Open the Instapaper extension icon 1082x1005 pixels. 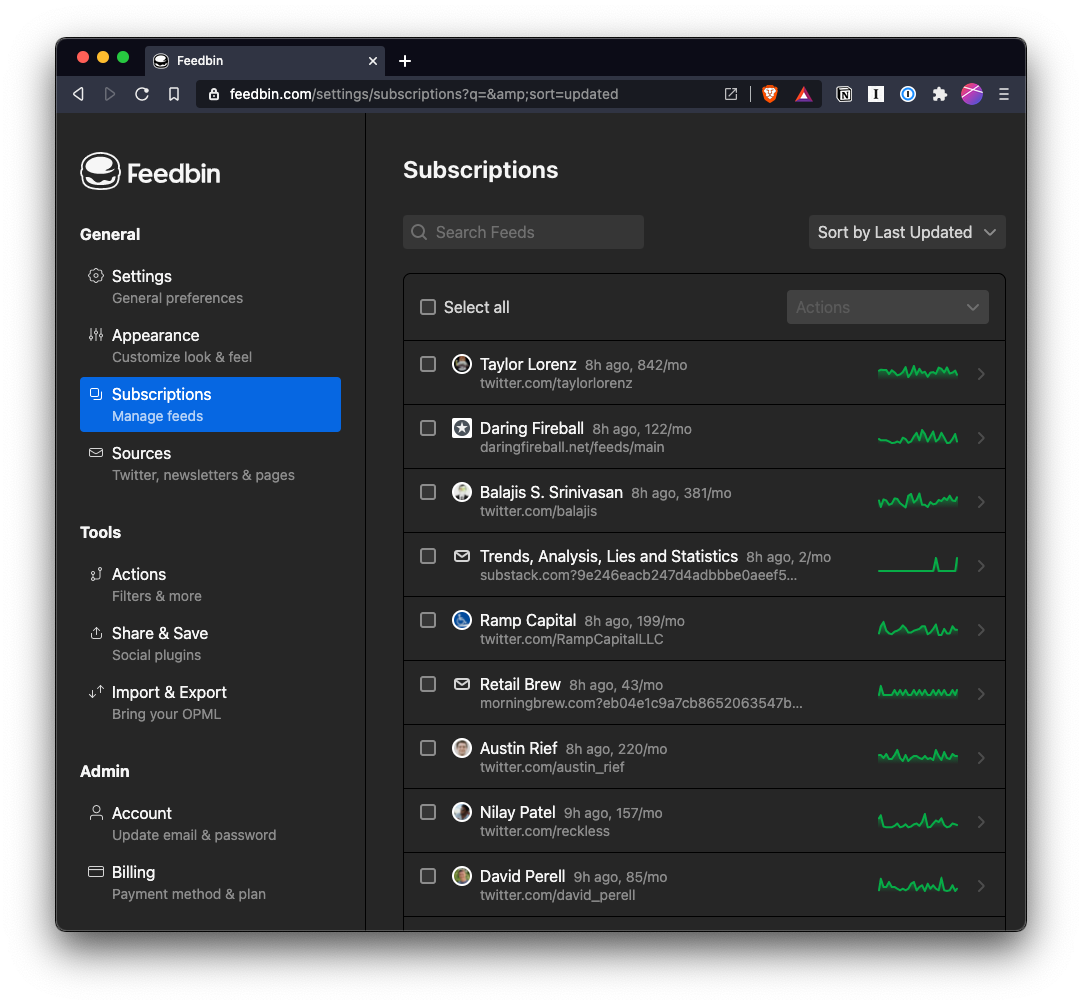point(876,94)
